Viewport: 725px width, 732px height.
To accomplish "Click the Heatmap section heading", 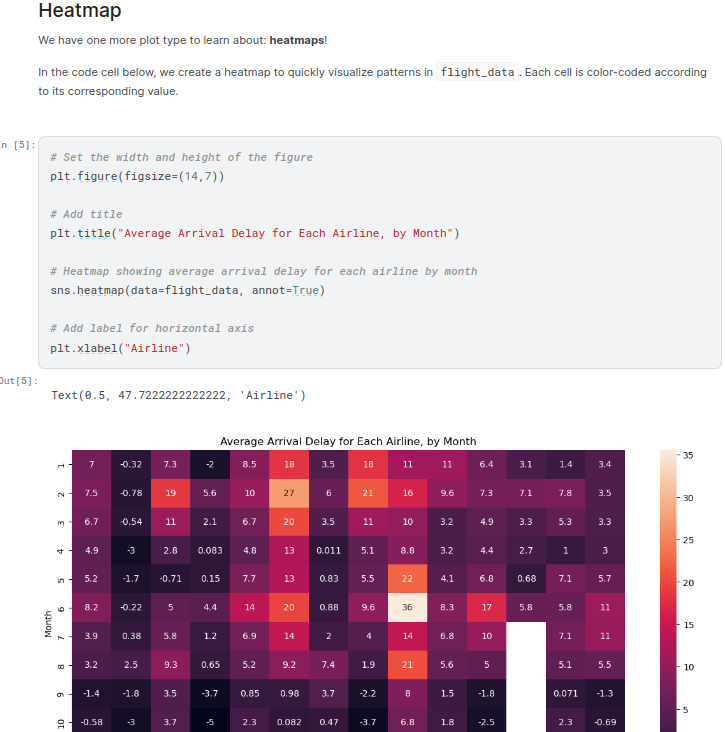I will coord(80,12).
